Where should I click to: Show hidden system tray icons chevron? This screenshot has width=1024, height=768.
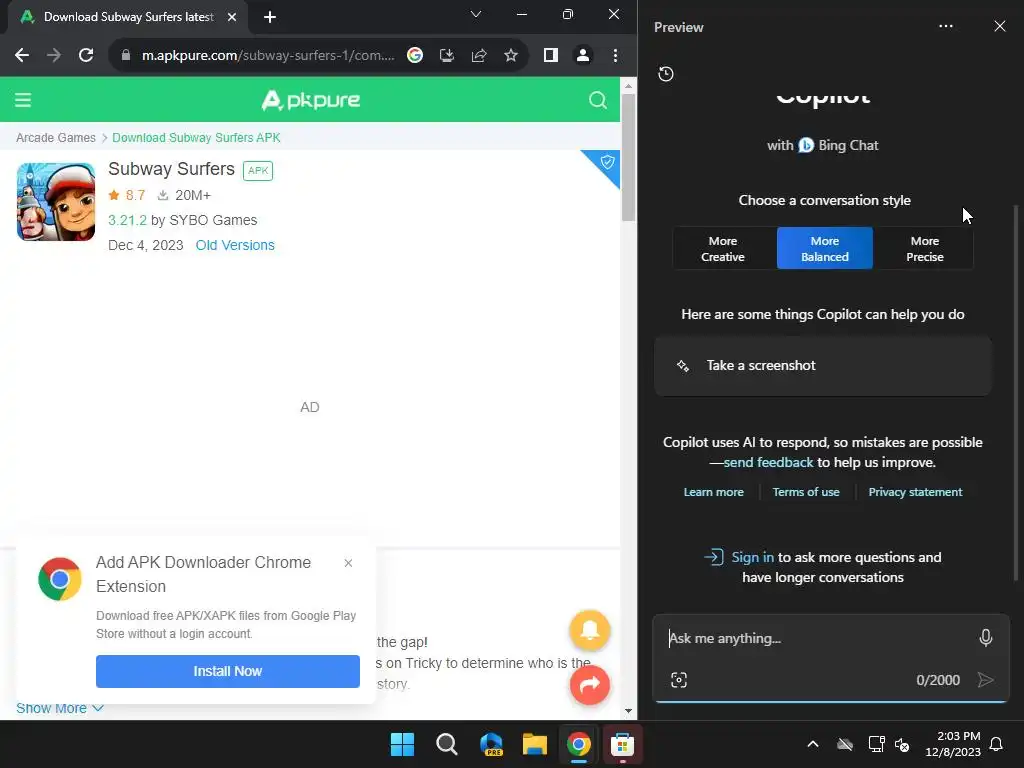click(813, 744)
